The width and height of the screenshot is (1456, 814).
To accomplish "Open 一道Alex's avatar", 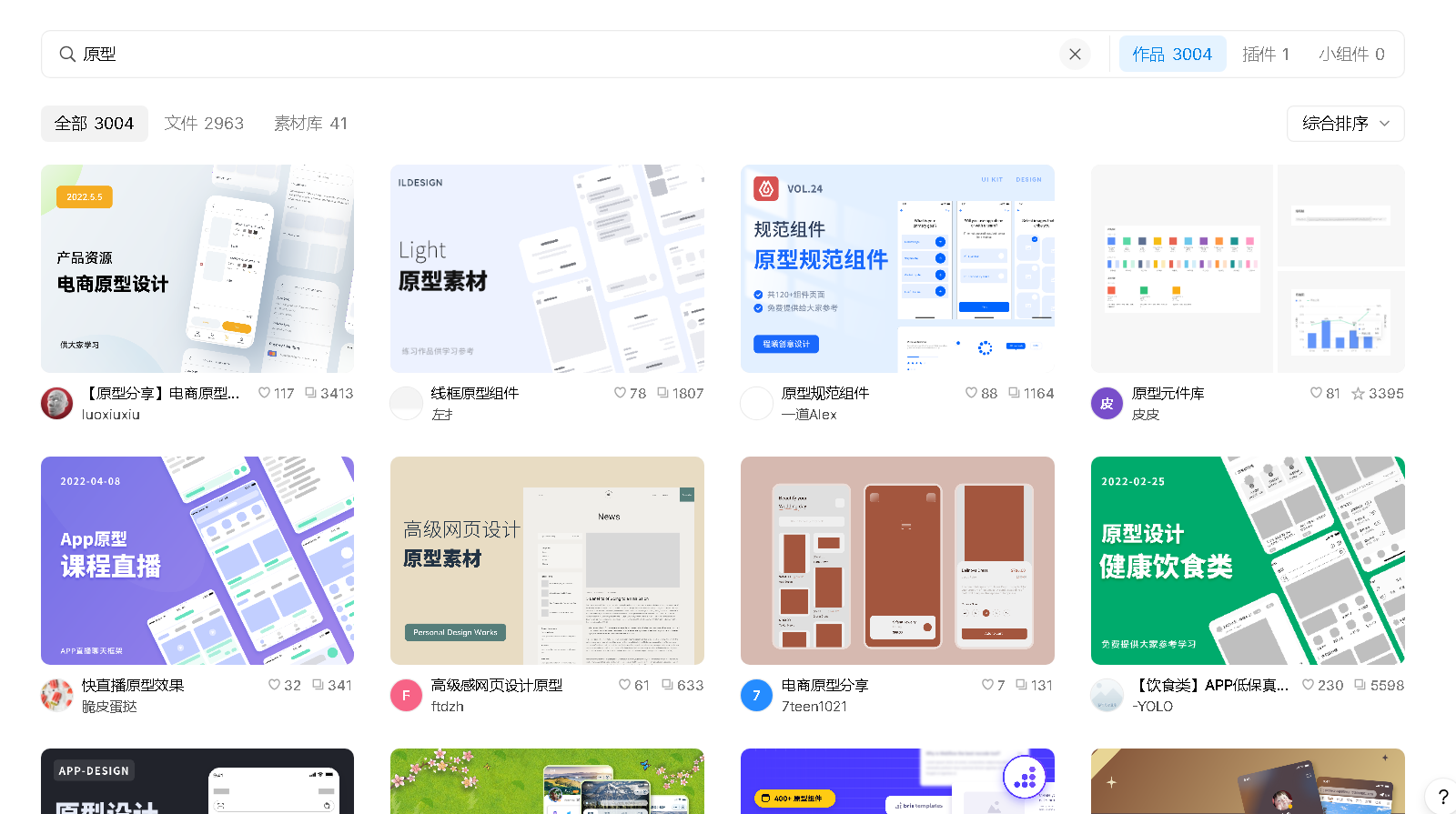I will [x=756, y=403].
